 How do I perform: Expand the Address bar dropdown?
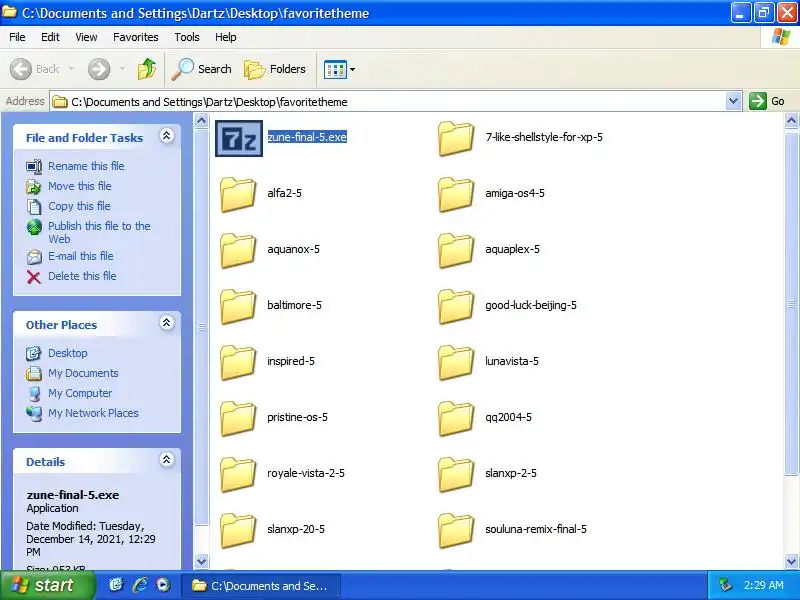click(733, 101)
